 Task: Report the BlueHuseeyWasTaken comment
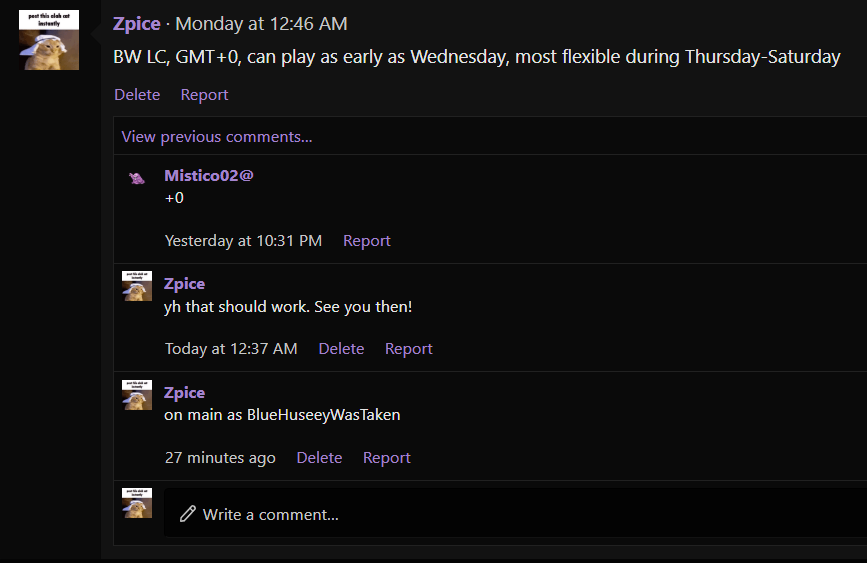tap(386, 458)
